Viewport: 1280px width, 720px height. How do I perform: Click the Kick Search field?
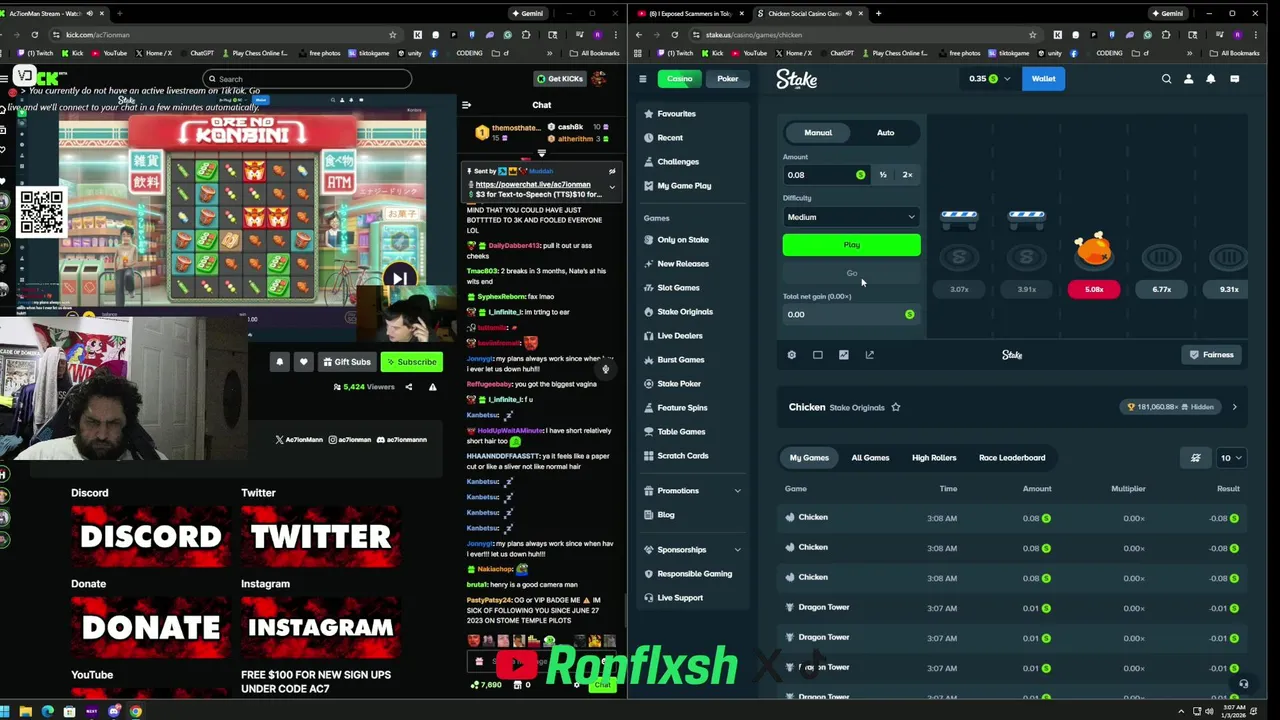(307, 79)
